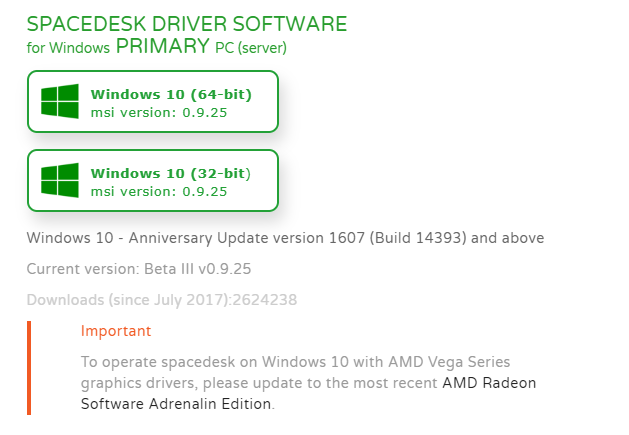
Task: Click the "PC (server)" subtitle text
Action: [251, 48]
